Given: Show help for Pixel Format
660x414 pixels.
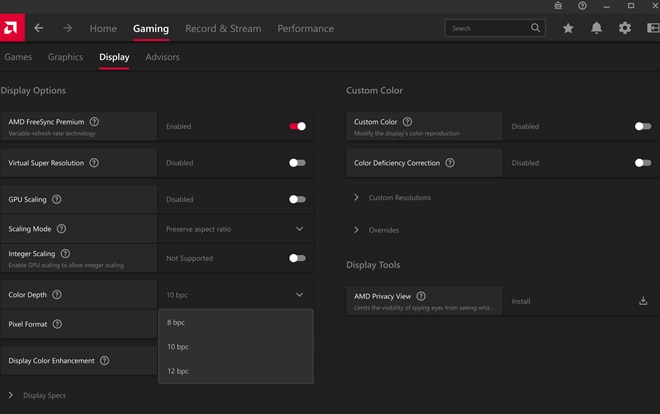Looking at the screenshot, I should [x=57, y=324].
